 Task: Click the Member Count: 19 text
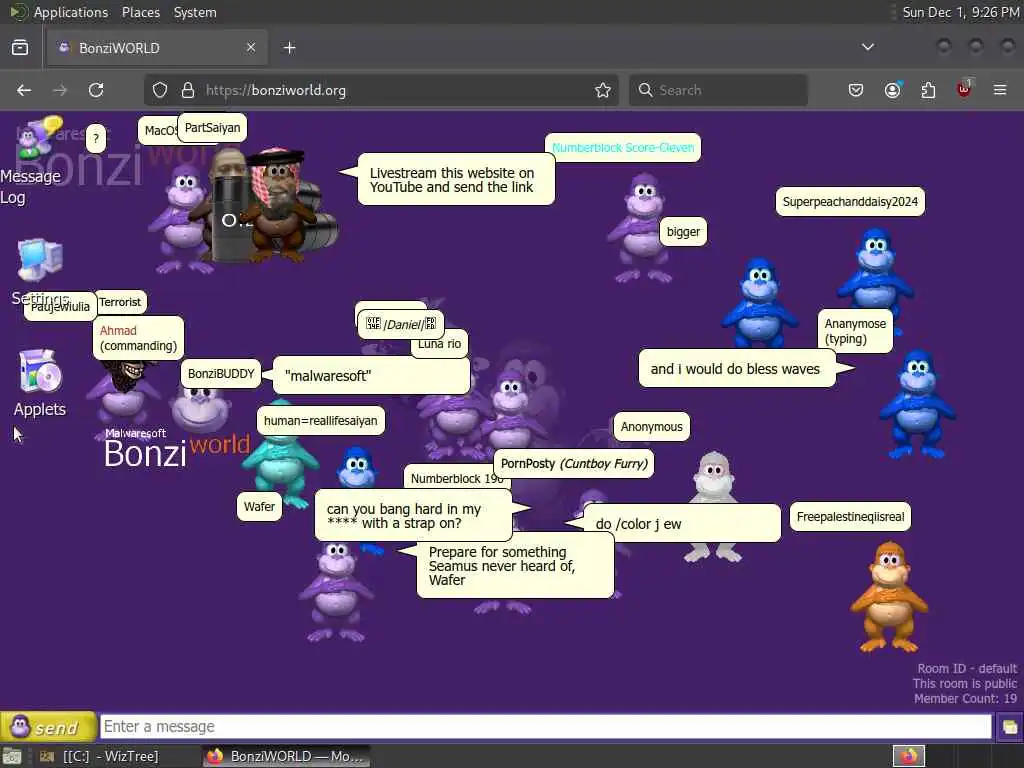tap(965, 699)
